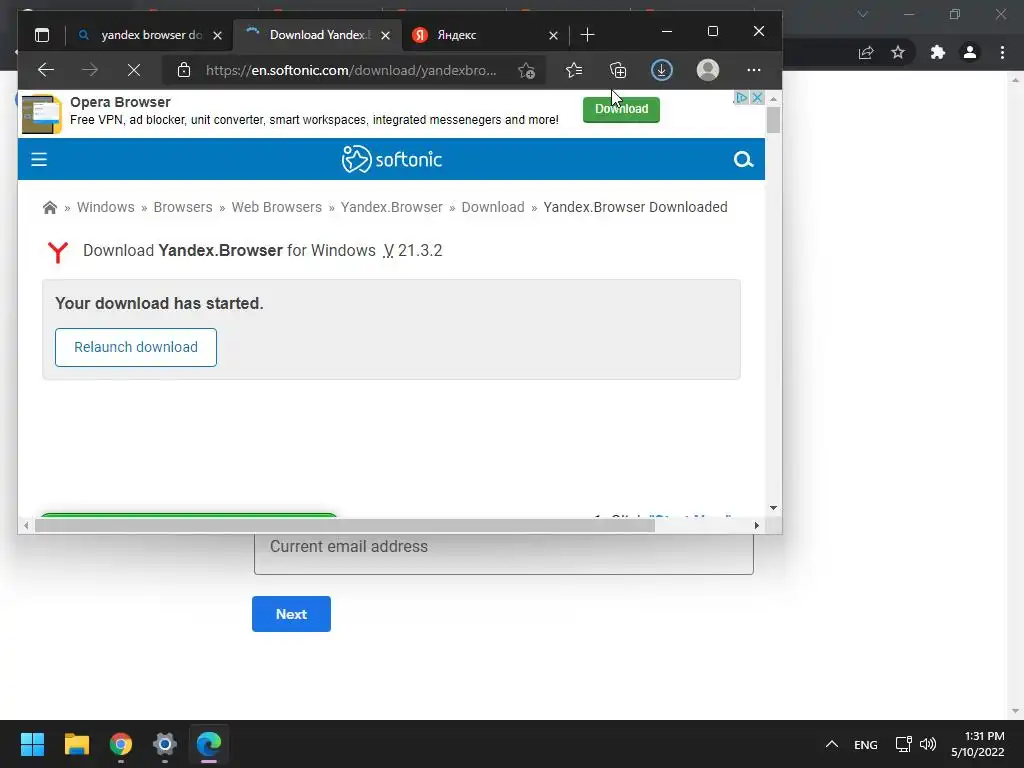Open volume speaker tray icon
This screenshot has height=768, width=1024.
(x=928, y=744)
